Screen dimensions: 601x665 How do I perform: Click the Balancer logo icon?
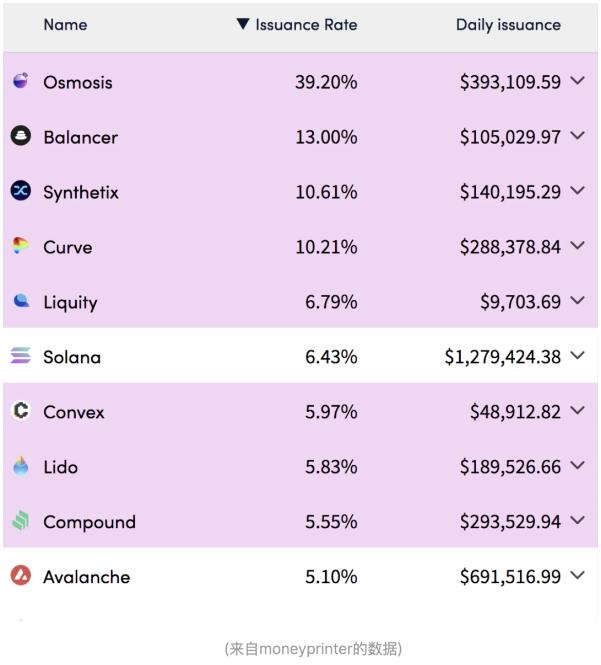20,136
